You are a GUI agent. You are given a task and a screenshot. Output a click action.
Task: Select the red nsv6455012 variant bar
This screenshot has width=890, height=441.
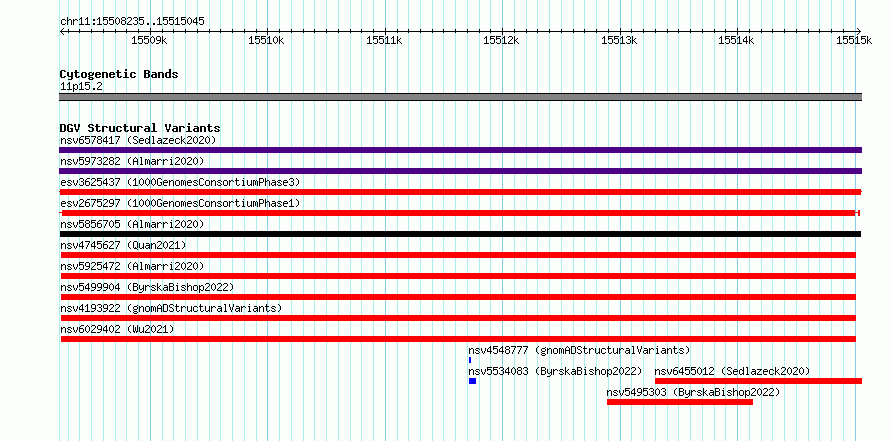[758, 381]
